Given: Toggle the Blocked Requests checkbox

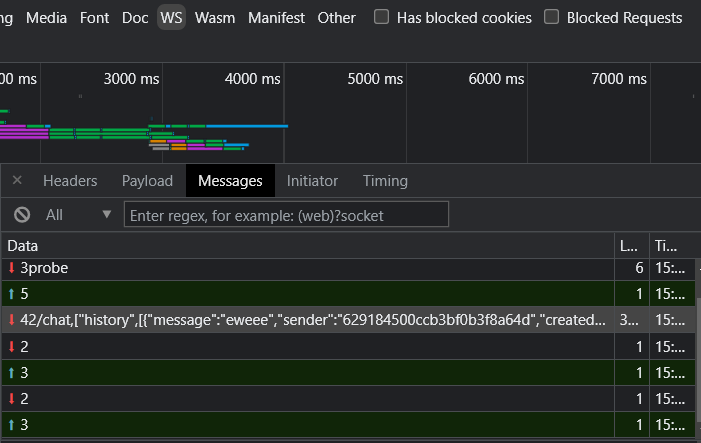Looking at the screenshot, I should click(552, 17).
